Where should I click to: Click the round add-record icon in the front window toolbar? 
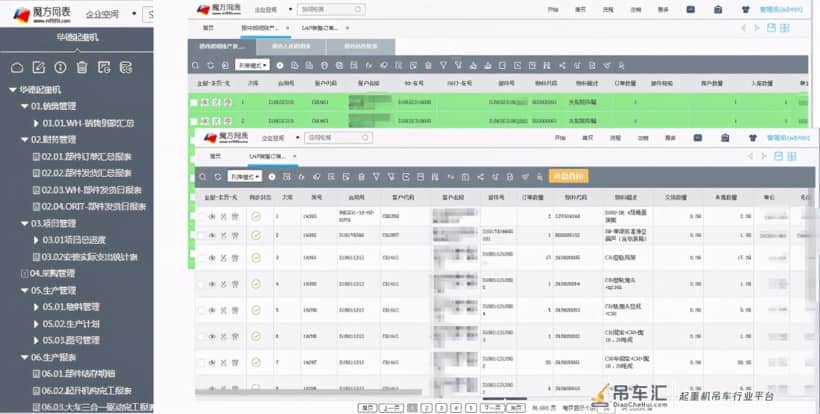[x=272, y=177]
